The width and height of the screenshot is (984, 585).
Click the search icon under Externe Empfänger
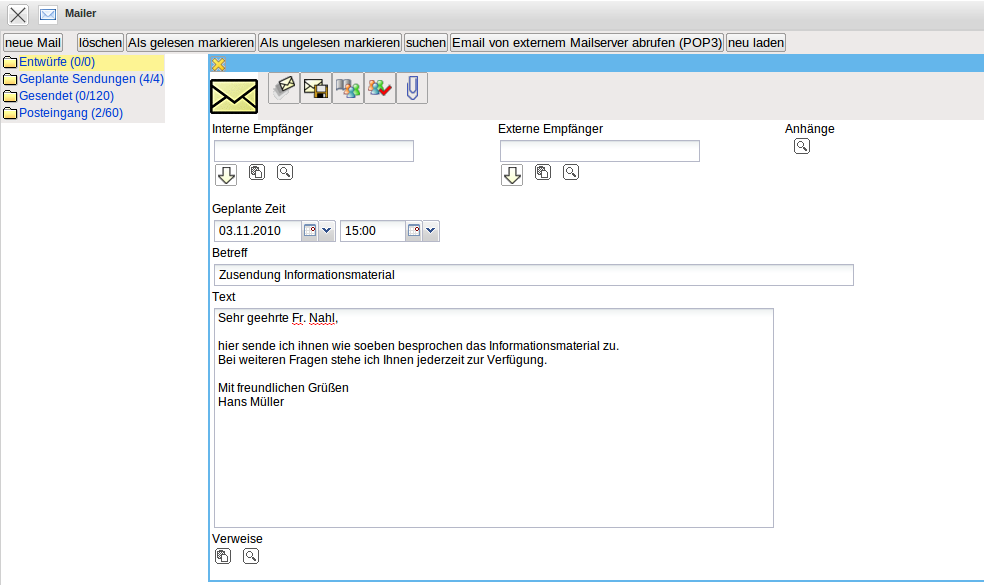570,172
